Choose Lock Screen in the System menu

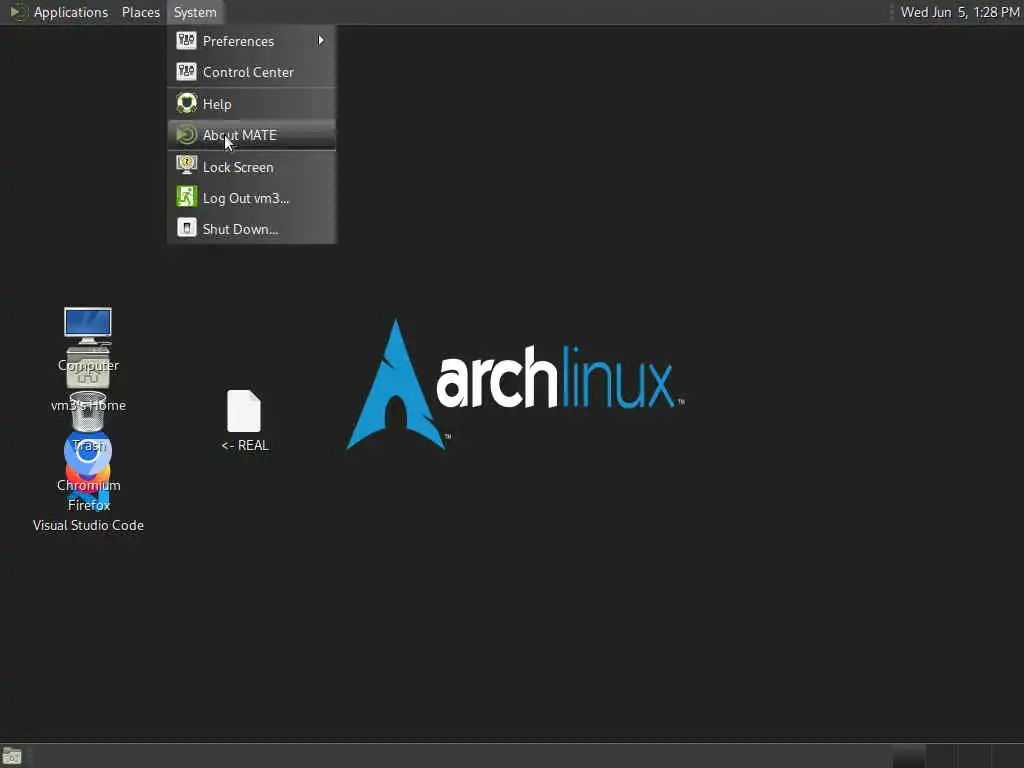point(251,167)
